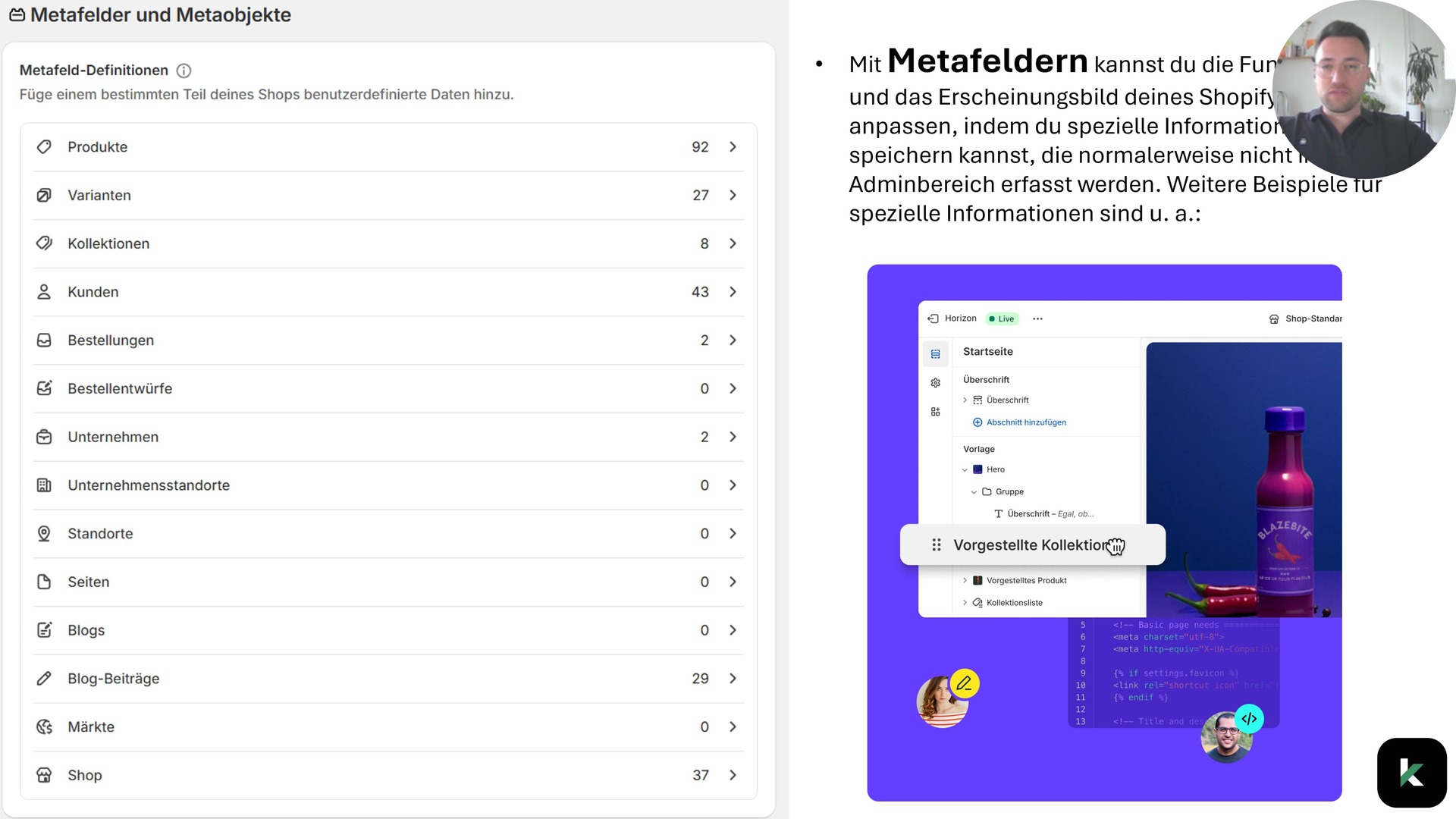Click the count 37 in Shop row
This screenshot has height=819, width=1456.
coord(700,775)
